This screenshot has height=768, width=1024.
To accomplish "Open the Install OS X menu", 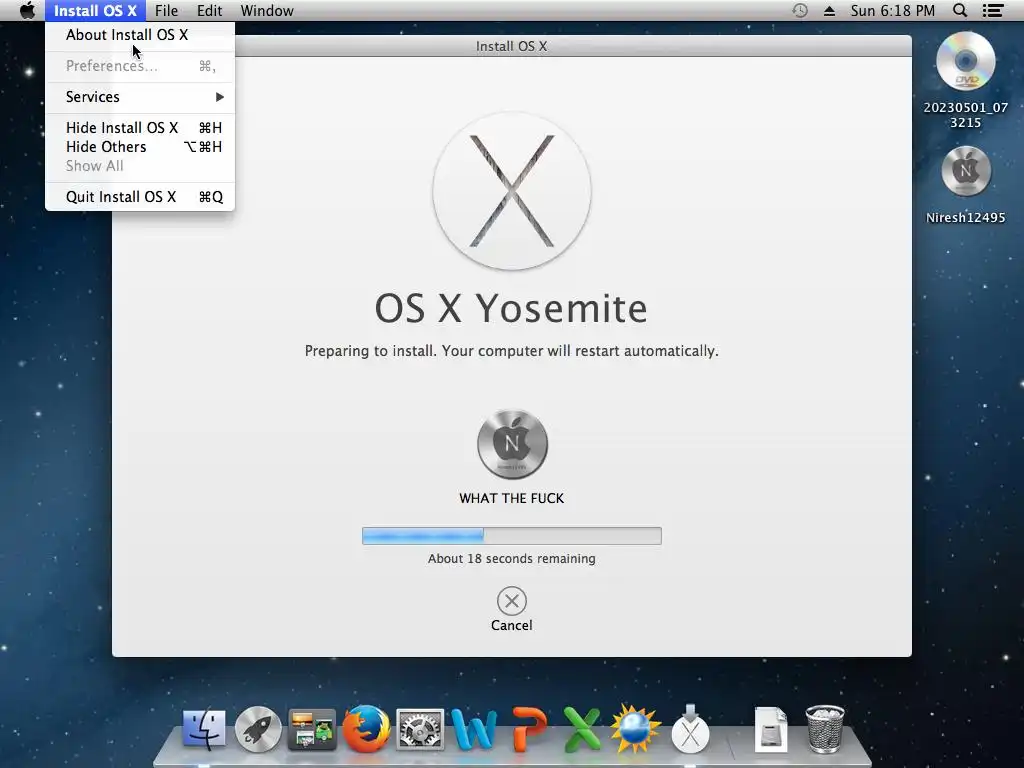I will coord(95,10).
